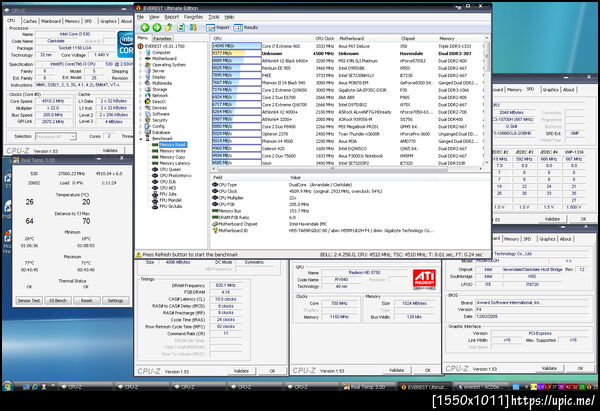Click the Reset button in Real Temp

(86, 300)
